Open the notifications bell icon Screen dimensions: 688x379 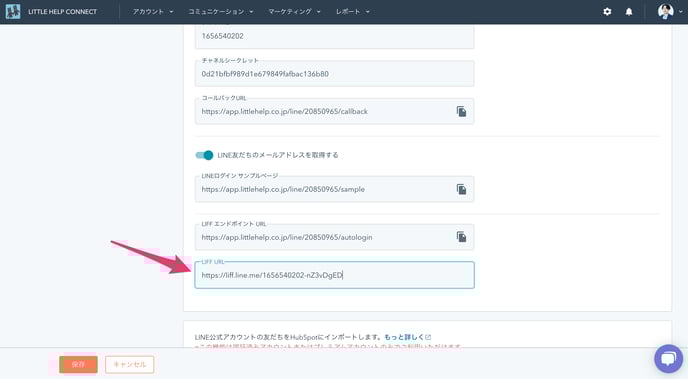pyautogui.click(x=629, y=12)
